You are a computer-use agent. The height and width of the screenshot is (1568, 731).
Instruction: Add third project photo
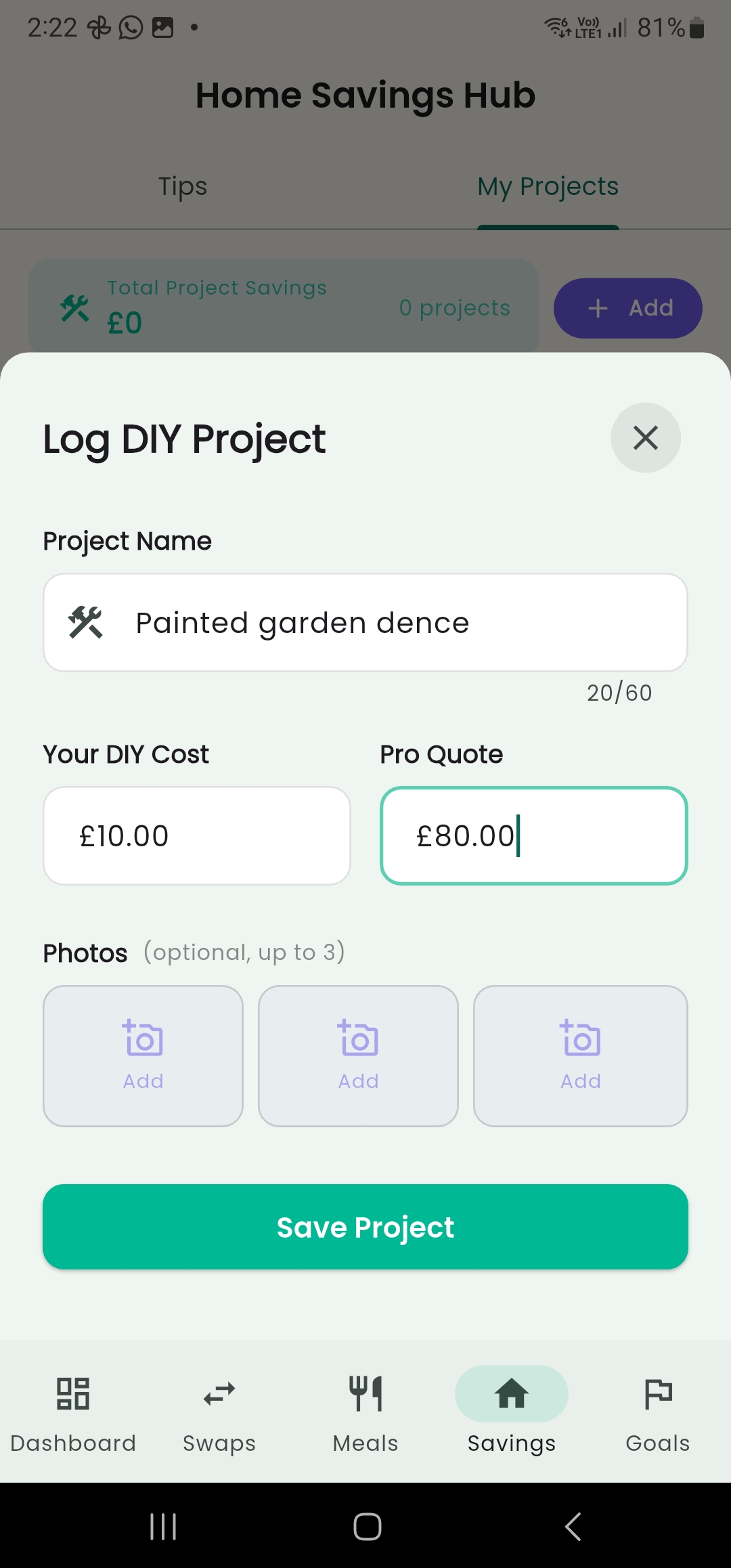click(x=580, y=1055)
